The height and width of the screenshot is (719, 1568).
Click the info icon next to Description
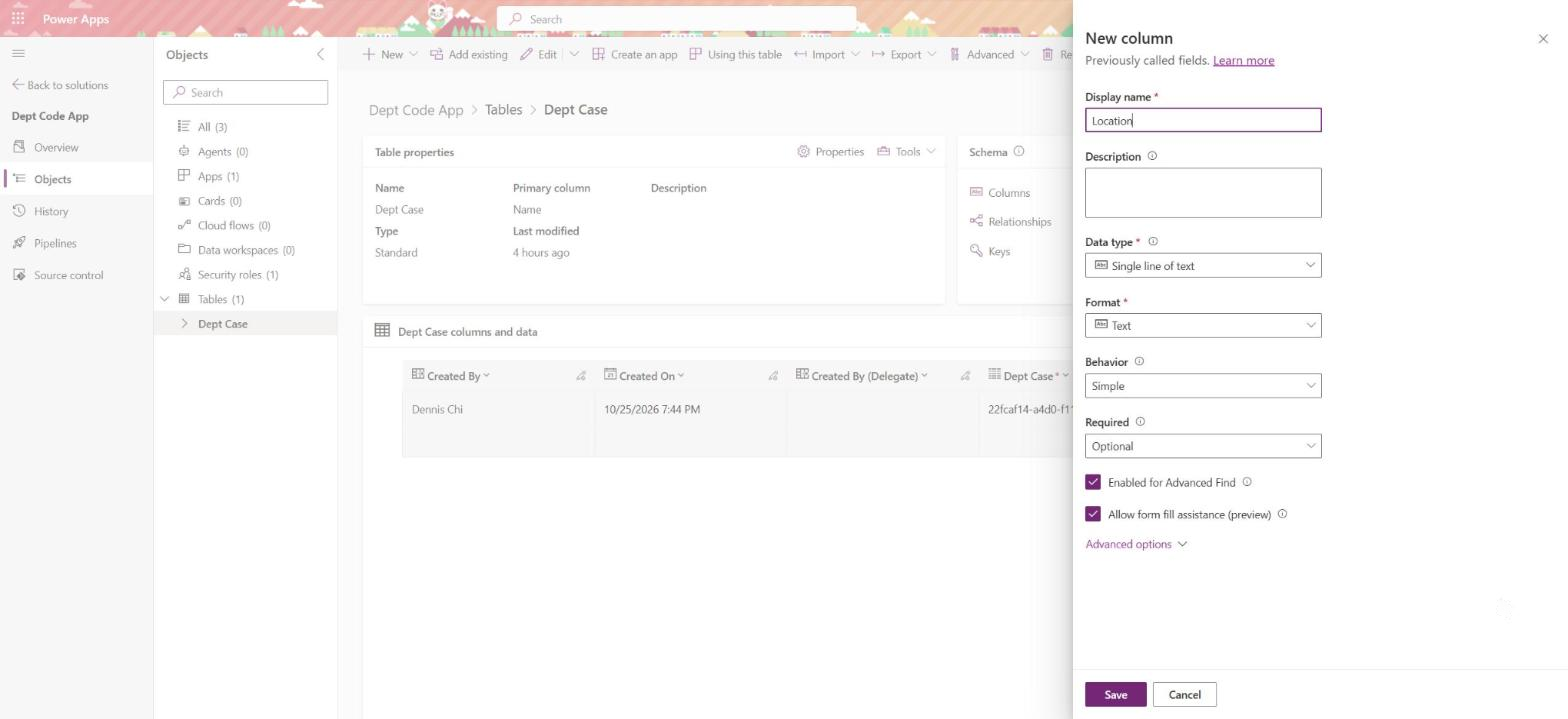click(1152, 156)
